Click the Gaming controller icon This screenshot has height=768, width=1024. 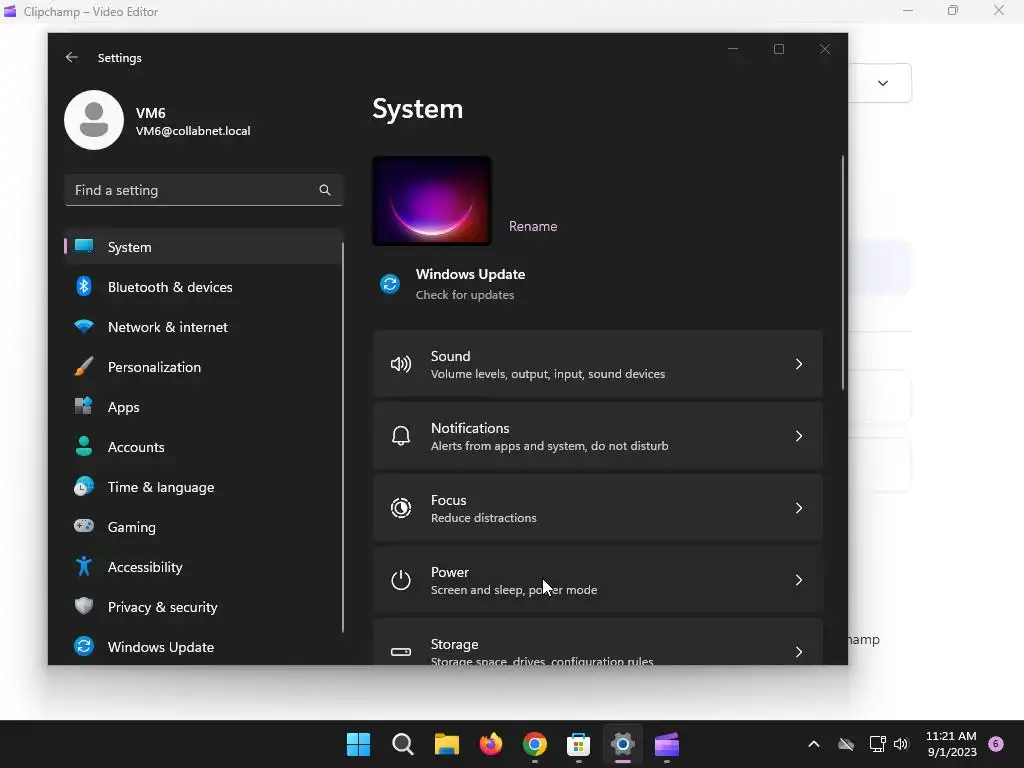[84, 526]
